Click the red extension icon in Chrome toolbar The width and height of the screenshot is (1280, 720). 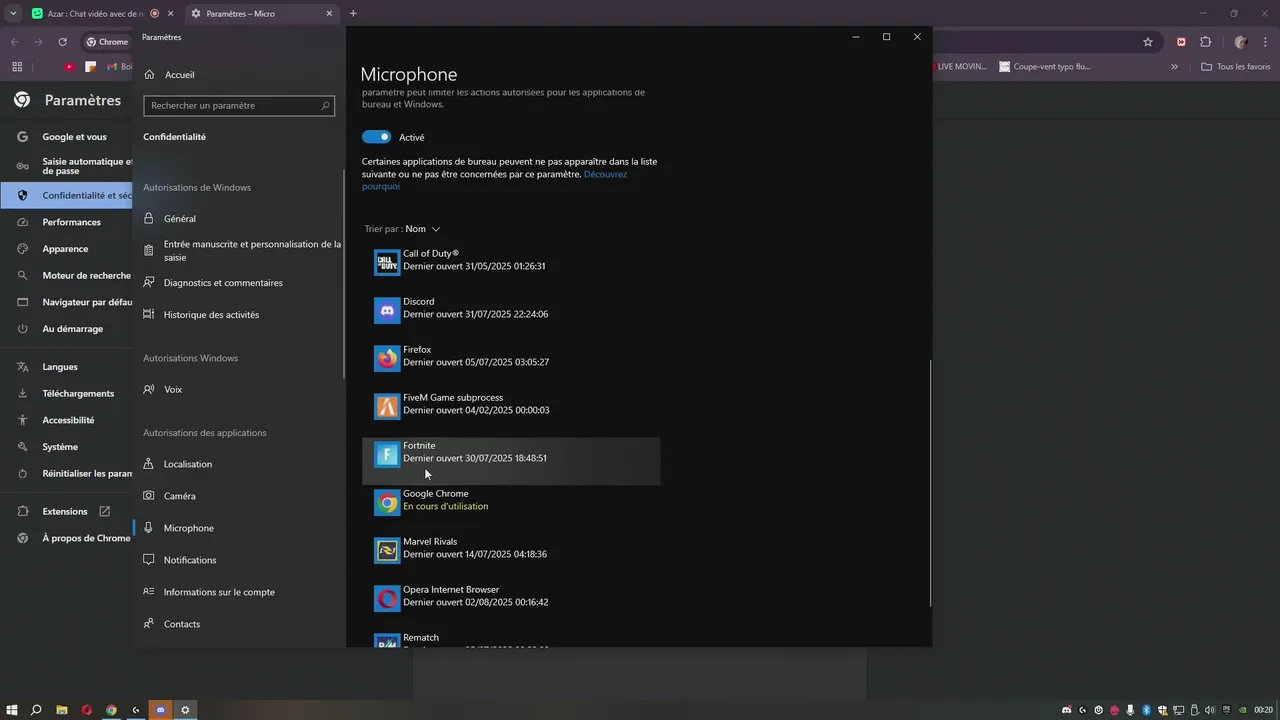click(1181, 42)
